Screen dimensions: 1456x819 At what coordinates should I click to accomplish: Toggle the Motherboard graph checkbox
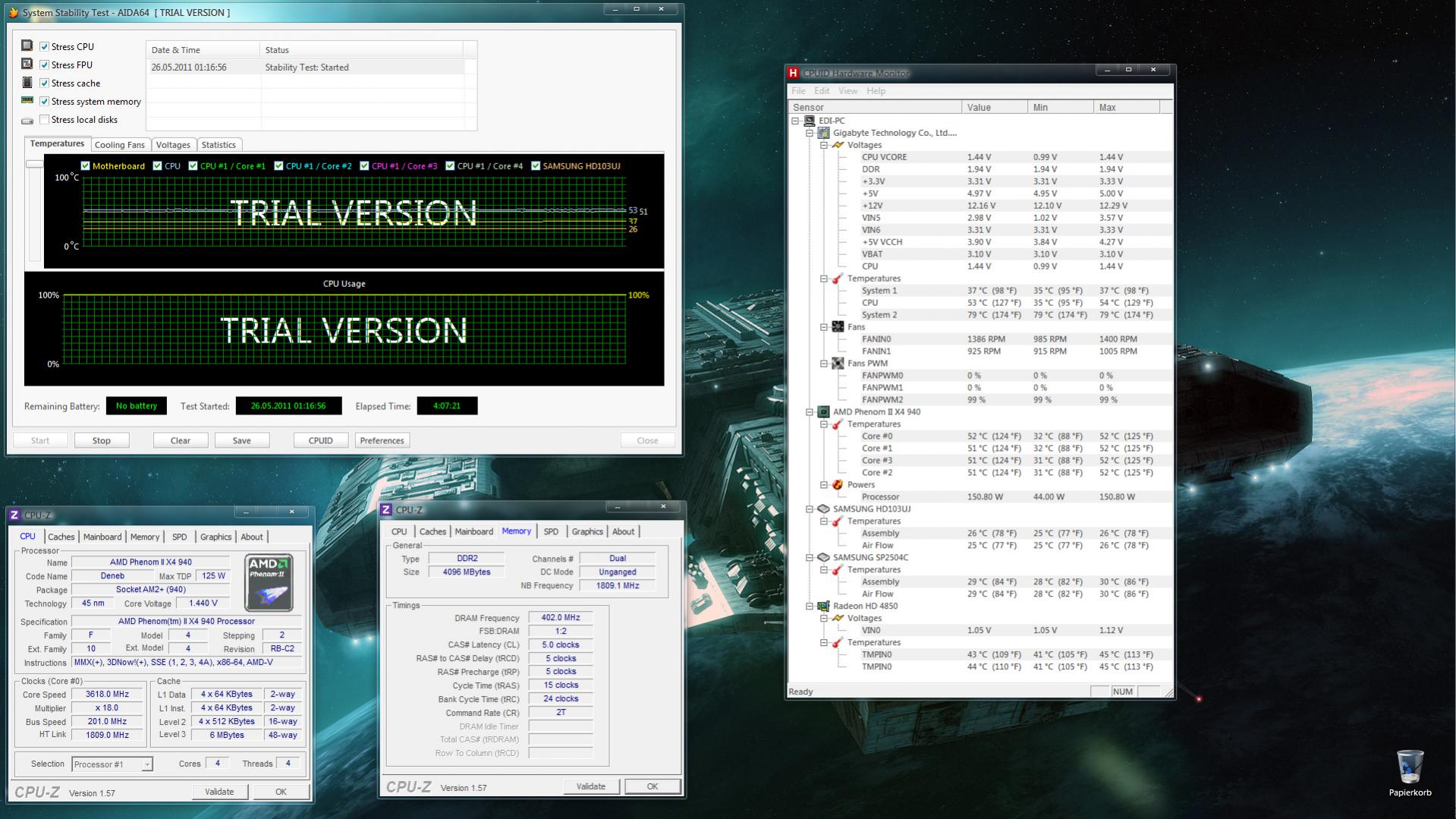coord(85,165)
